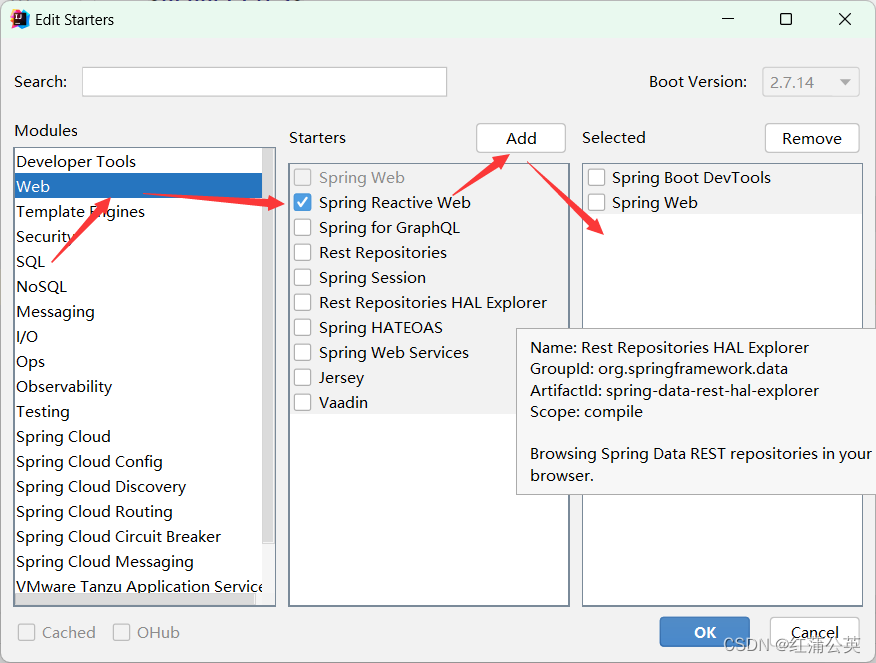
Task: Minimize the Edit Starters window
Action: [727, 19]
